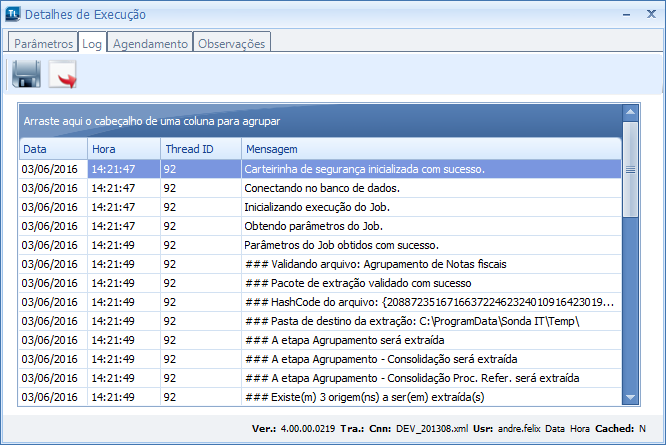Viewport: 666px width, 445px height.
Task: Switch to the Parâmetros tab
Action: 43,44
